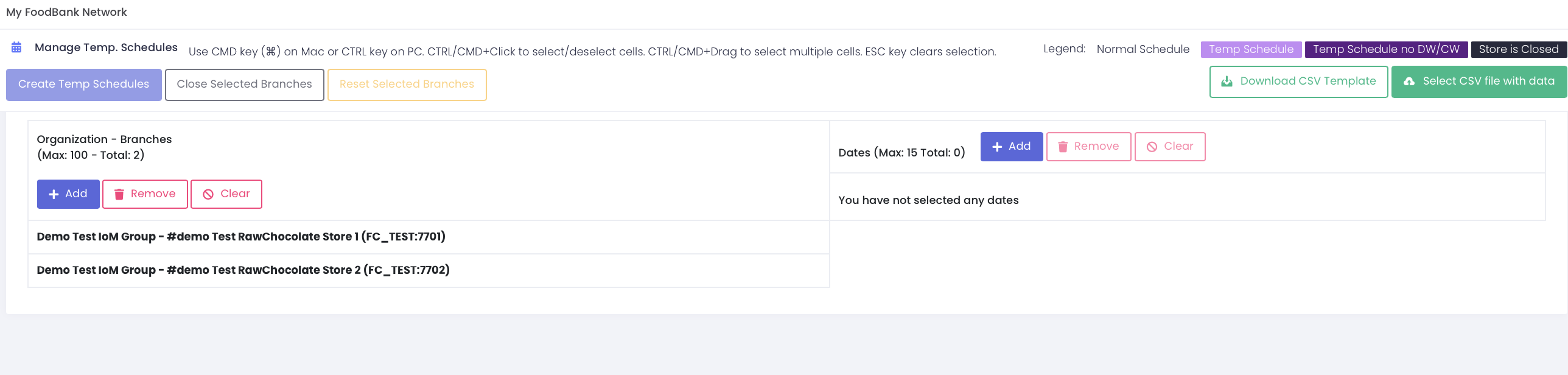Viewport: 1568px width, 375px height.
Task: Click the trash icon in Dates Remove button
Action: [1063, 147]
